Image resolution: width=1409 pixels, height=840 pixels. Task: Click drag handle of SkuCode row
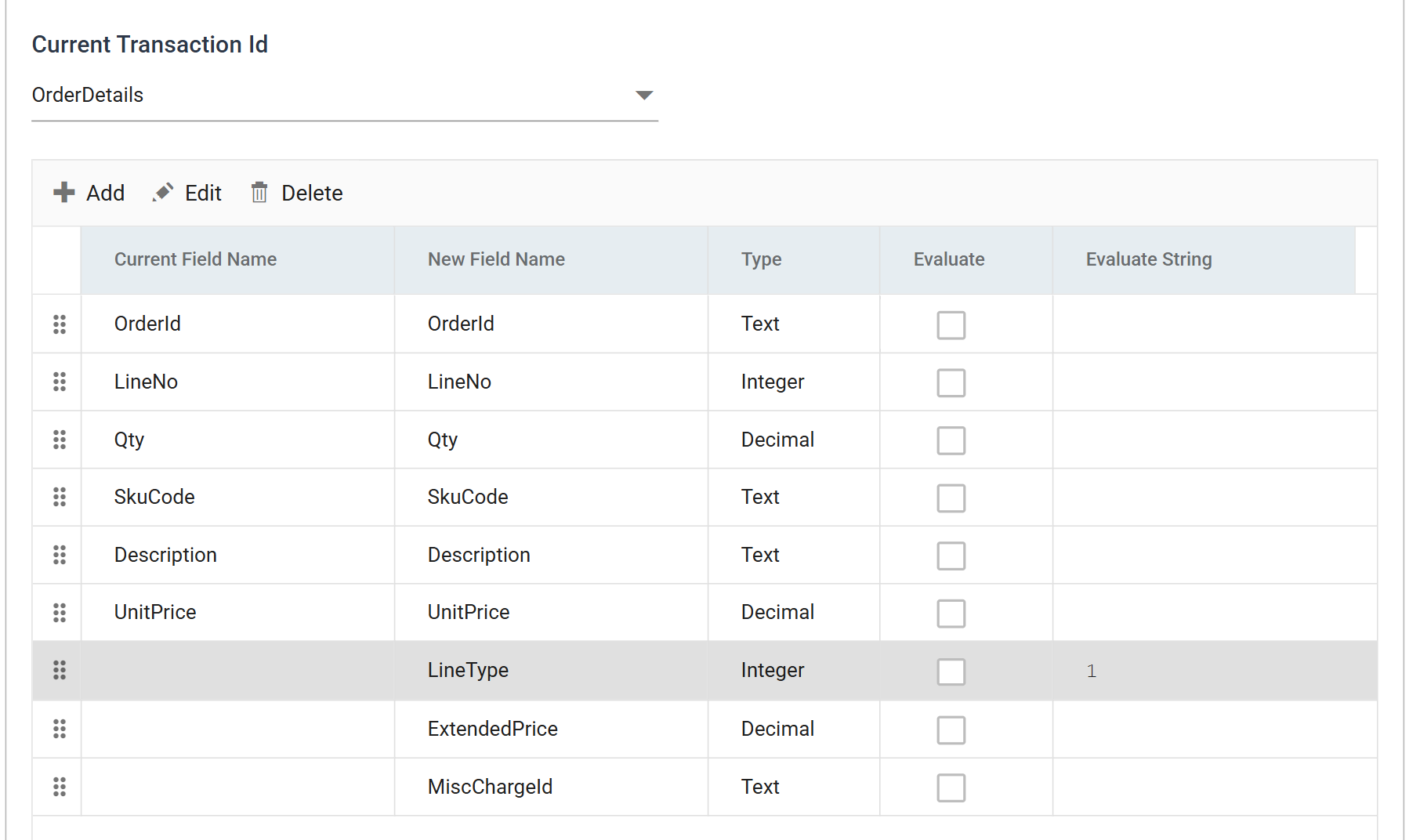tap(60, 497)
